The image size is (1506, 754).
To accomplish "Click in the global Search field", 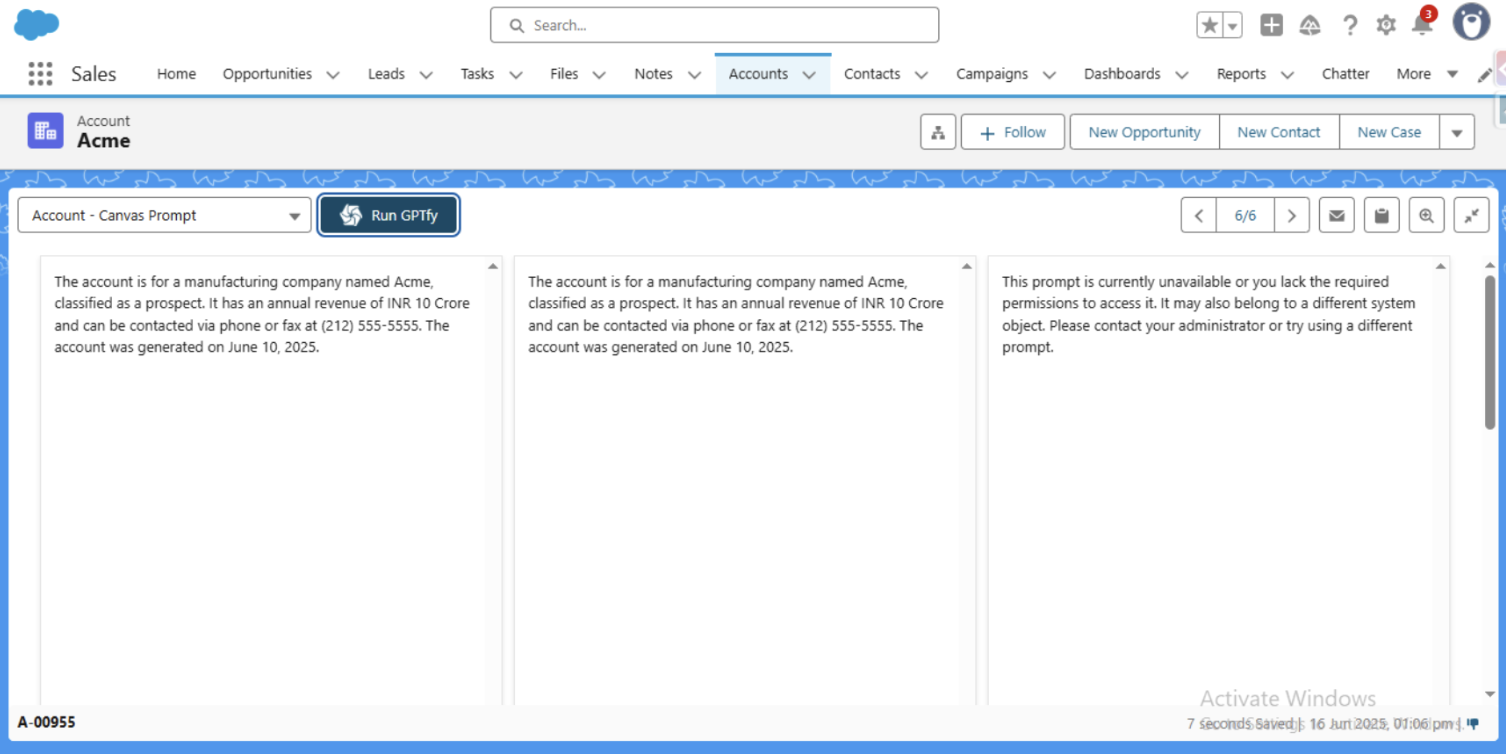I will tap(714, 26).
